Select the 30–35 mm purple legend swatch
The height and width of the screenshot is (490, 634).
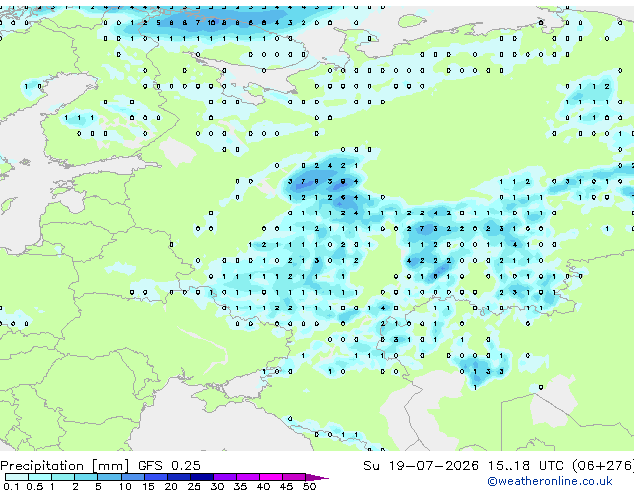(x=224, y=477)
